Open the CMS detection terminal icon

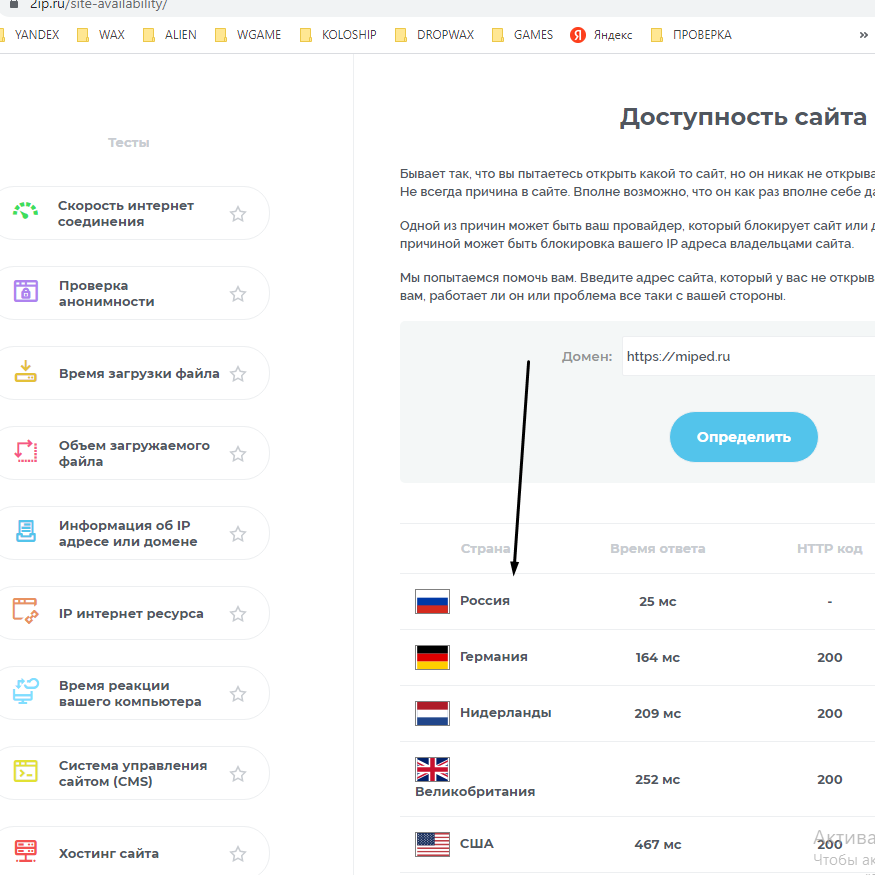(x=26, y=771)
